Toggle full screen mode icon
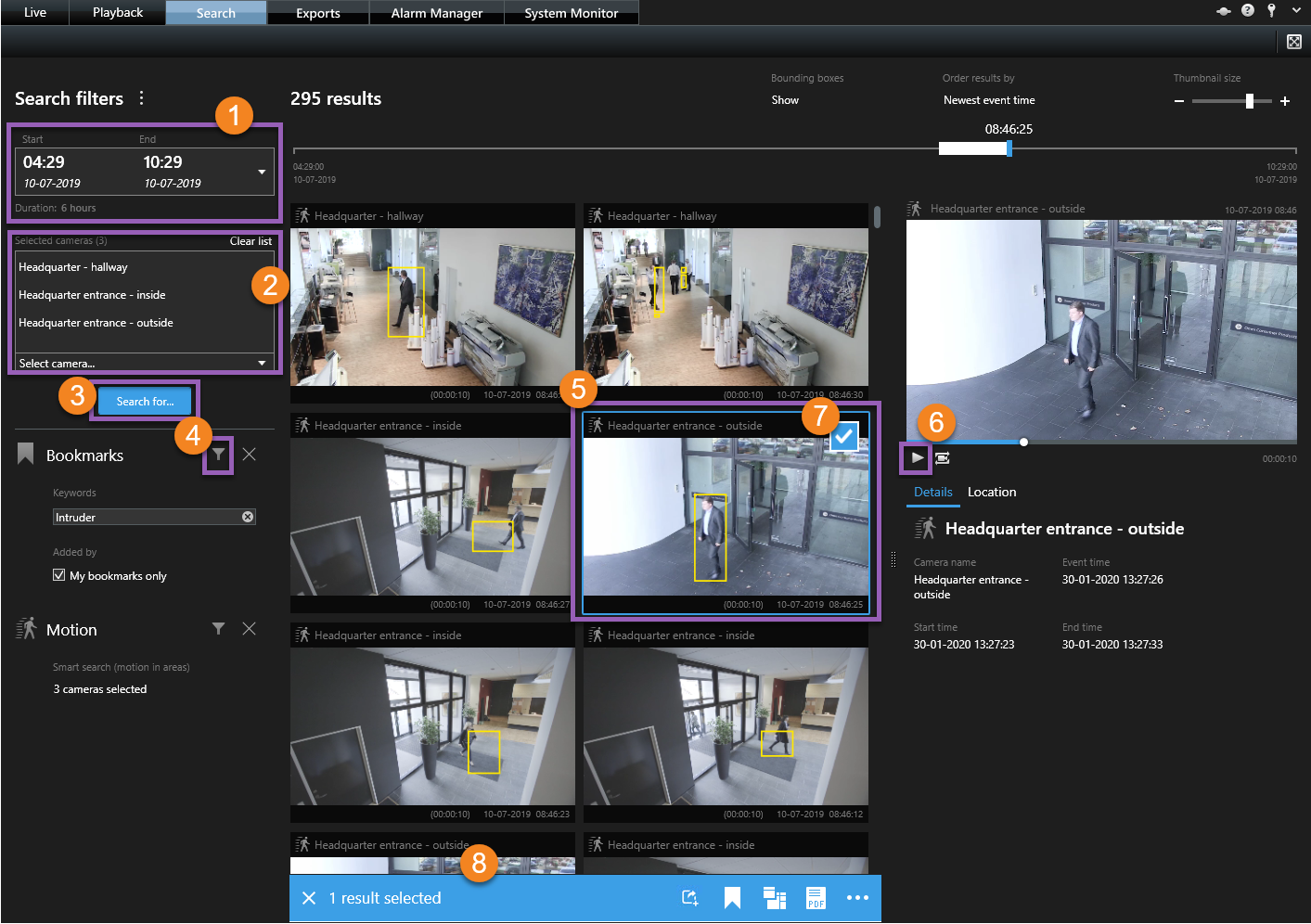The height and width of the screenshot is (924, 1311). [x=1294, y=42]
